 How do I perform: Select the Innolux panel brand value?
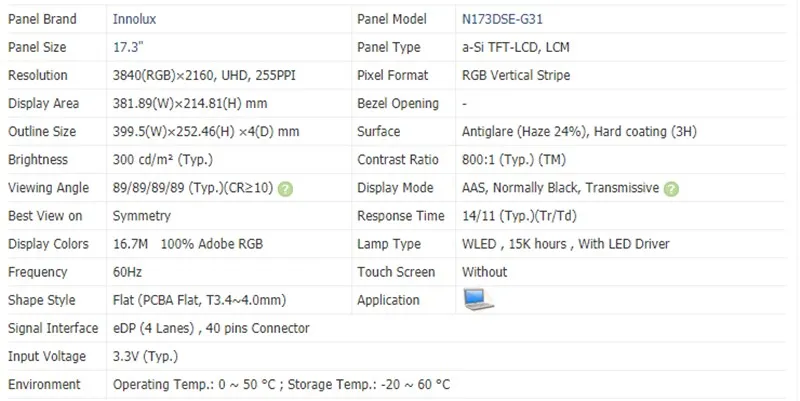[x=134, y=19]
